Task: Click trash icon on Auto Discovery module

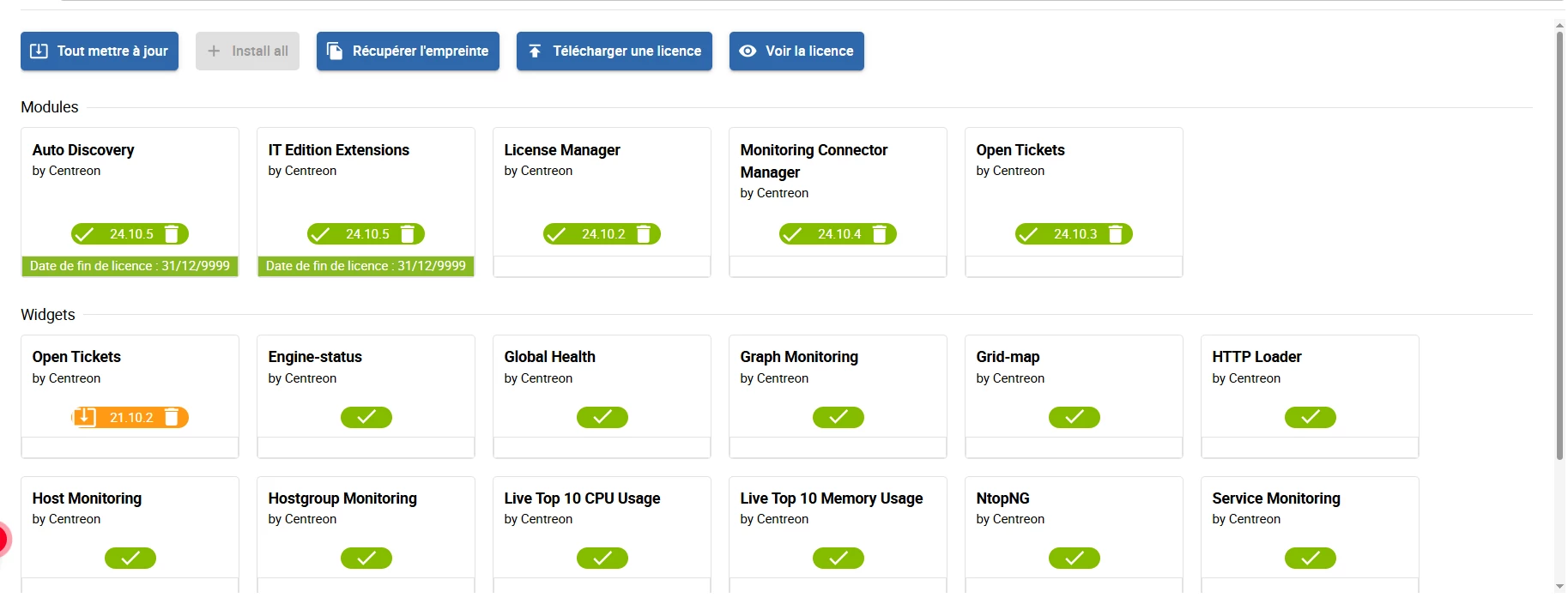Action: (172, 234)
